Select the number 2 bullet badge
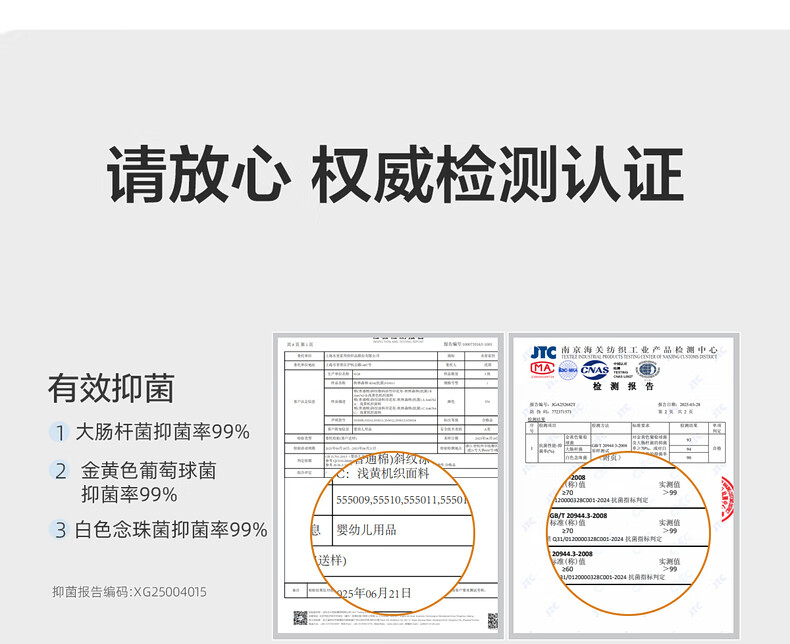Screen dimensions: 790x644 tap(60, 470)
